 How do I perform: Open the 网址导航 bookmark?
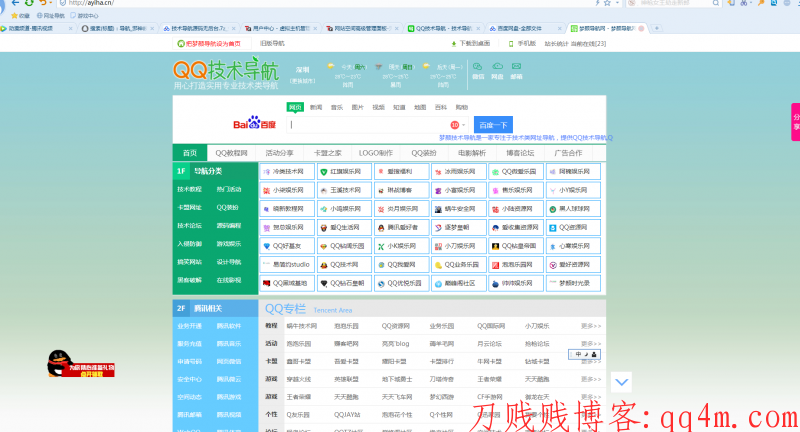tap(51, 15)
